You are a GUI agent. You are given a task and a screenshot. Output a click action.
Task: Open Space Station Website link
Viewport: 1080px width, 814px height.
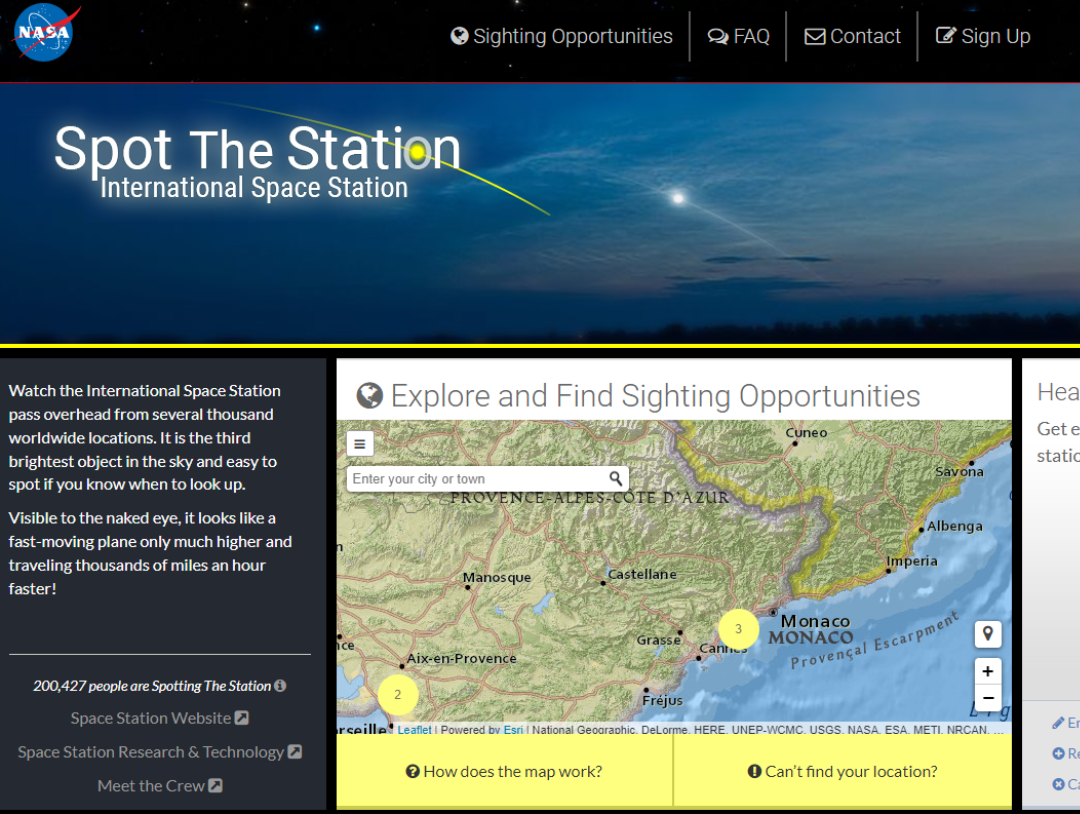pyautogui.click(x=159, y=718)
